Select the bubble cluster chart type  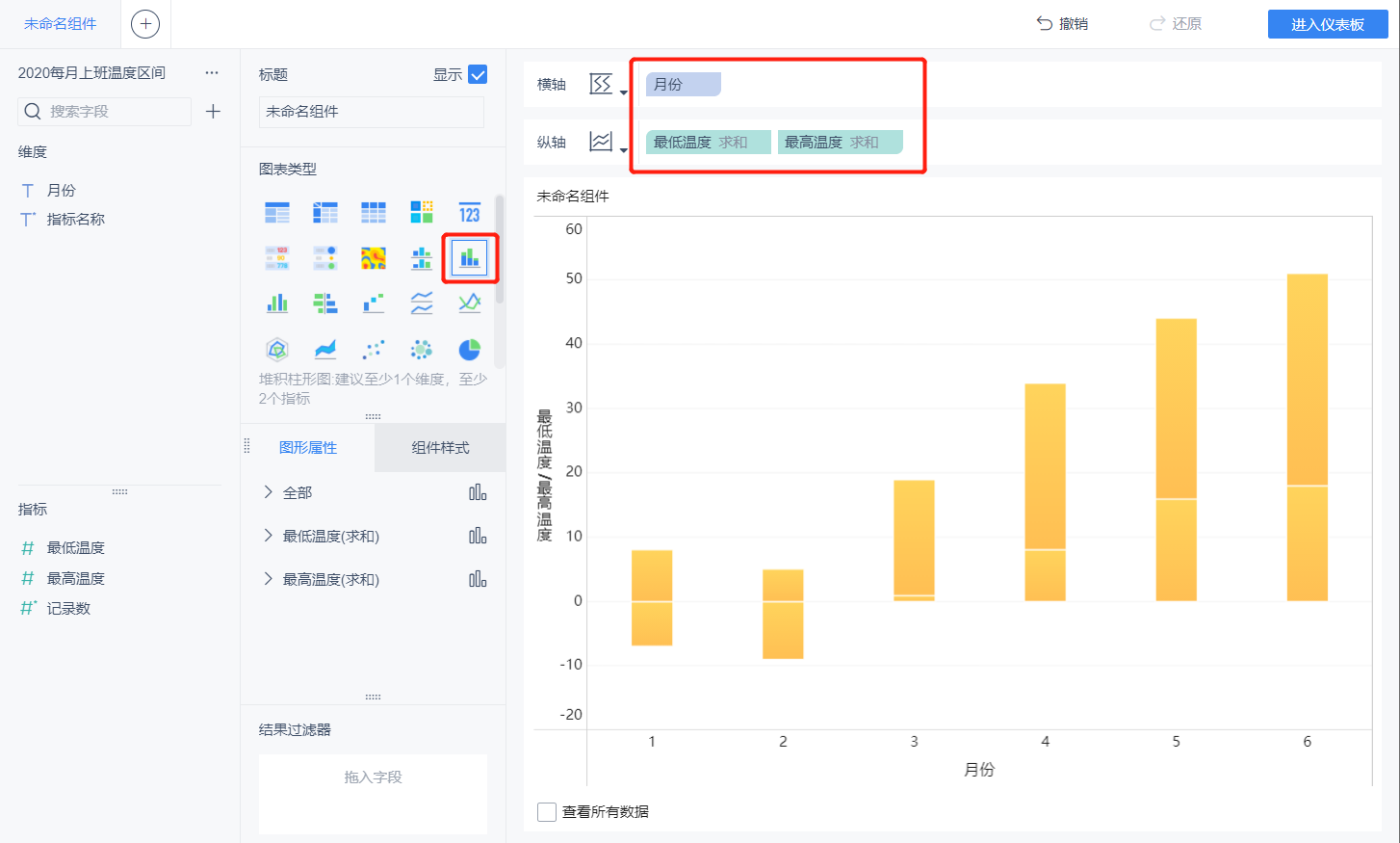pos(422,349)
